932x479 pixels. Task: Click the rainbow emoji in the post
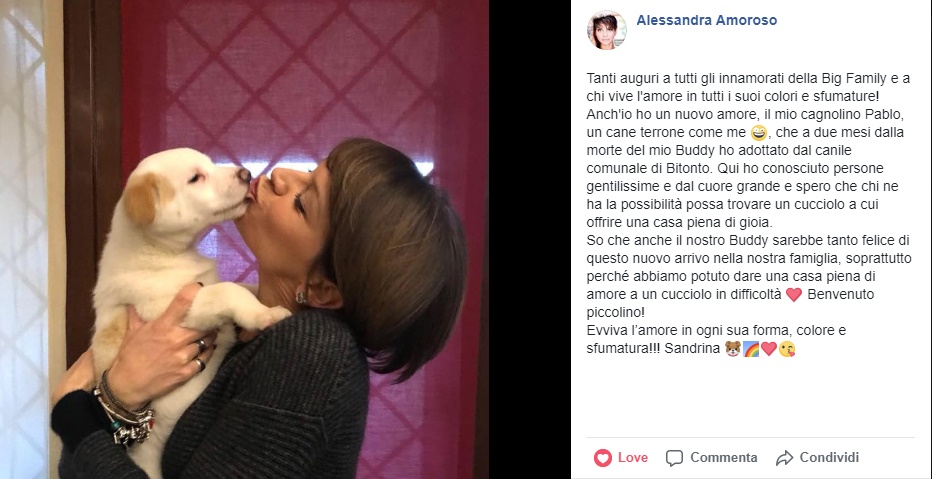pyautogui.click(x=751, y=349)
